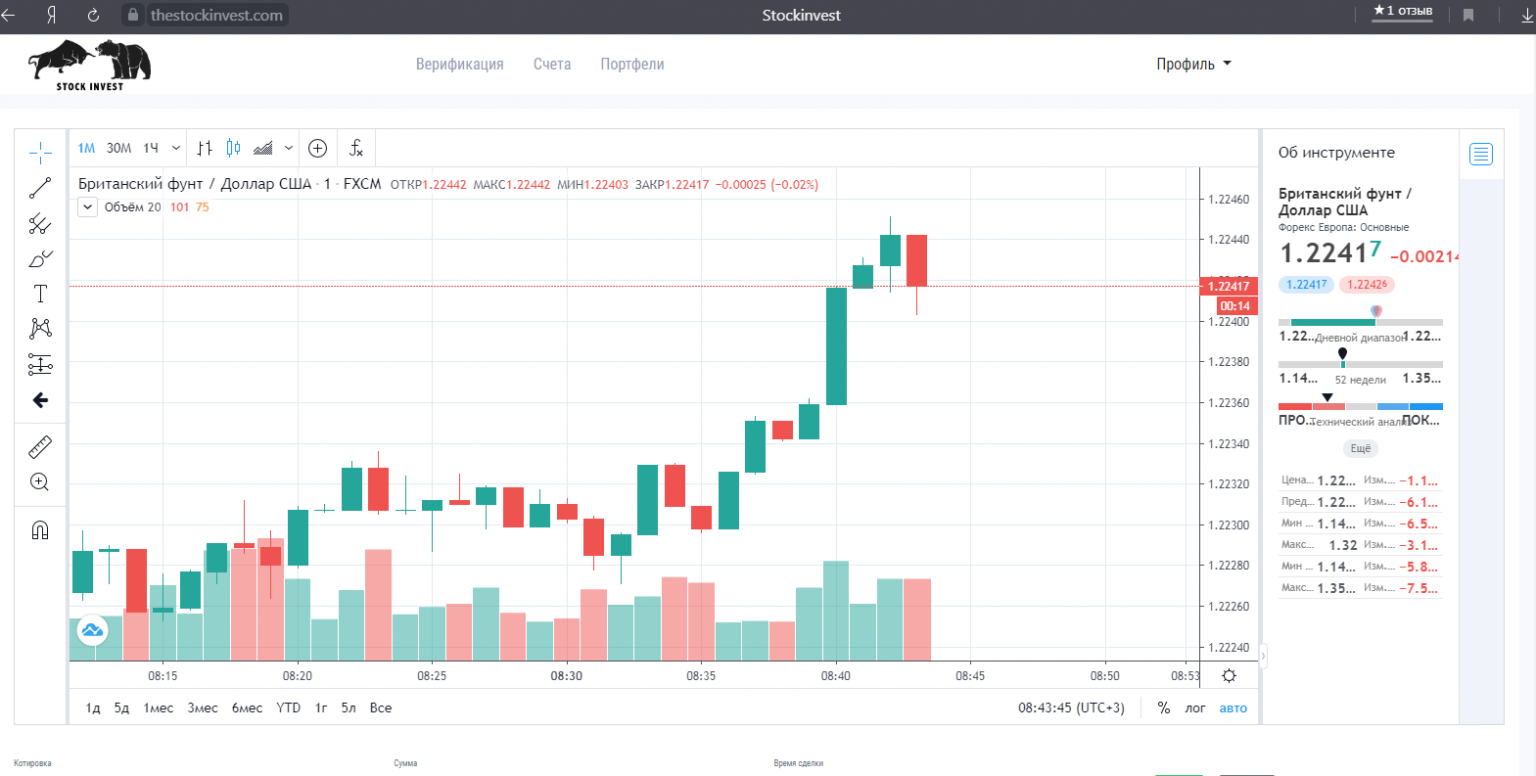Set the range to 5л
Screen dimensions: 1536x776
point(348,708)
